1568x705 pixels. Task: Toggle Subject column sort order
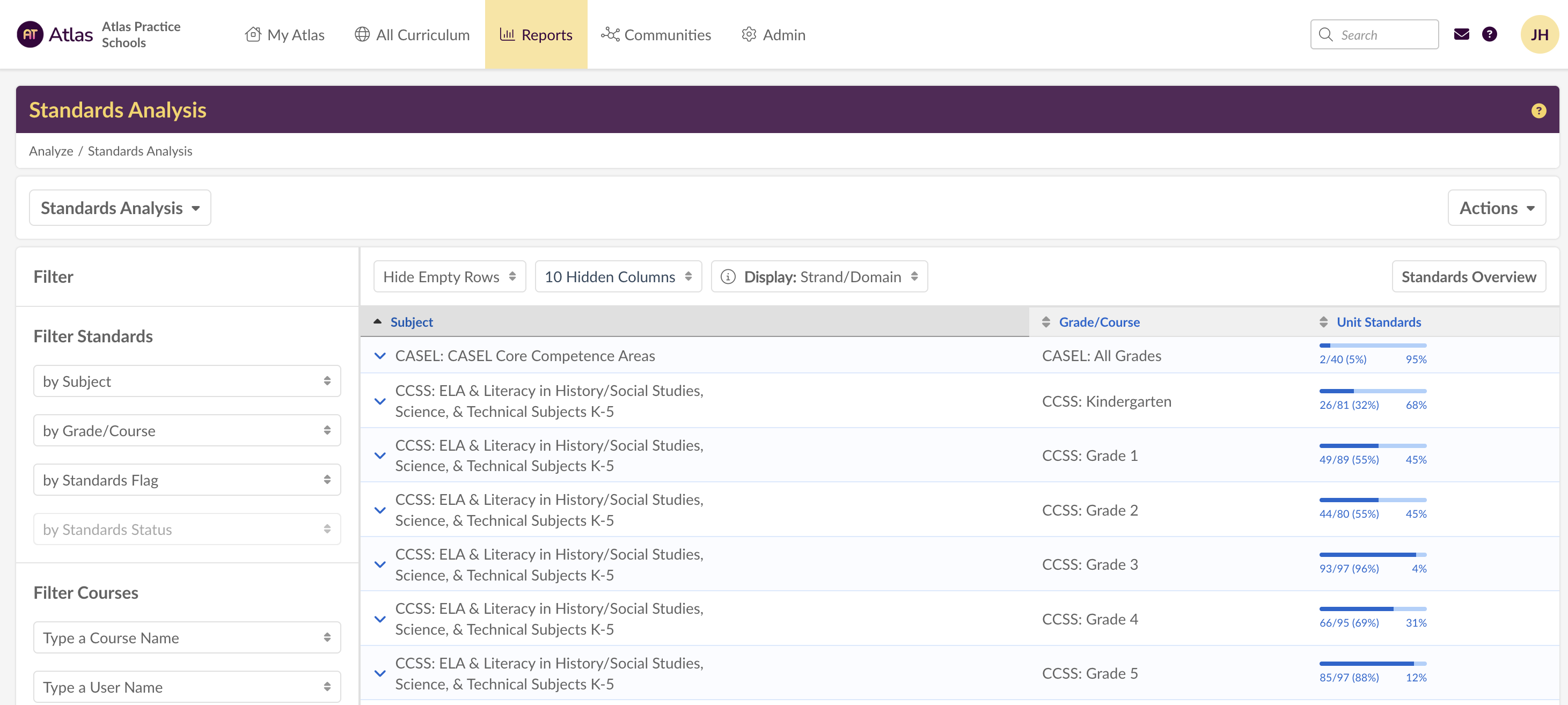[x=411, y=322]
